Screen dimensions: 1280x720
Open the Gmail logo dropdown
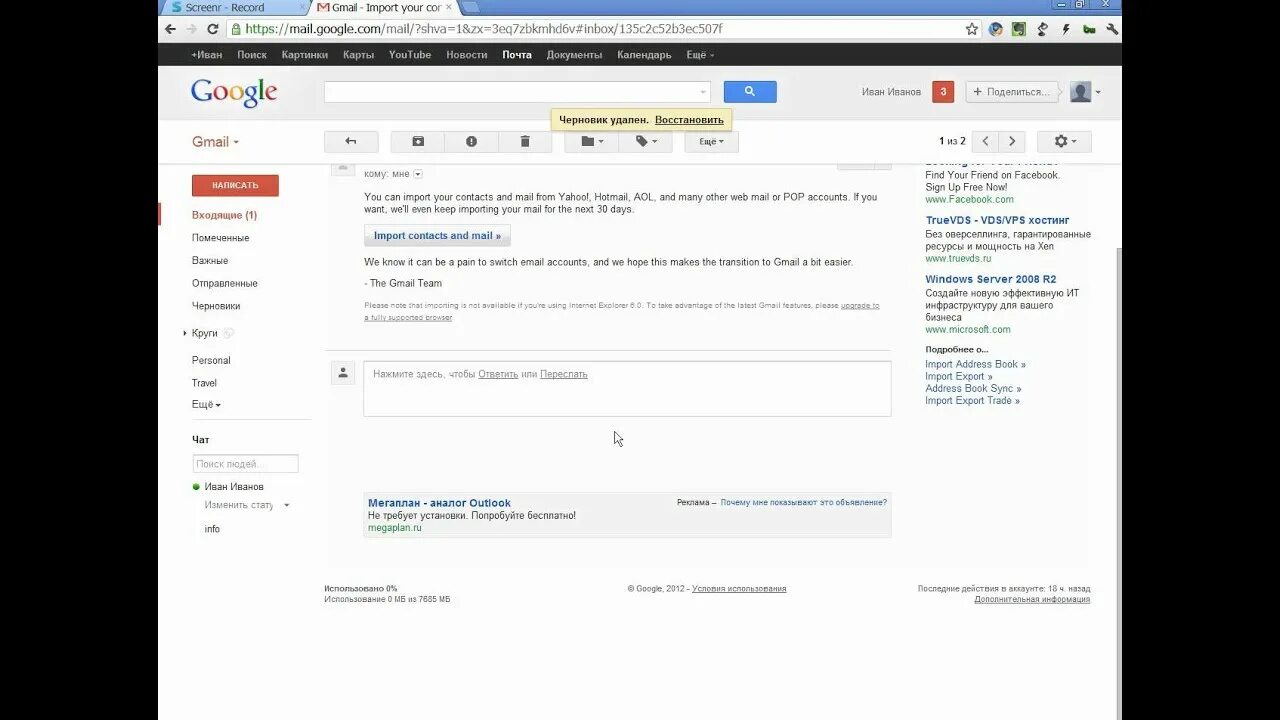pos(213,141)
